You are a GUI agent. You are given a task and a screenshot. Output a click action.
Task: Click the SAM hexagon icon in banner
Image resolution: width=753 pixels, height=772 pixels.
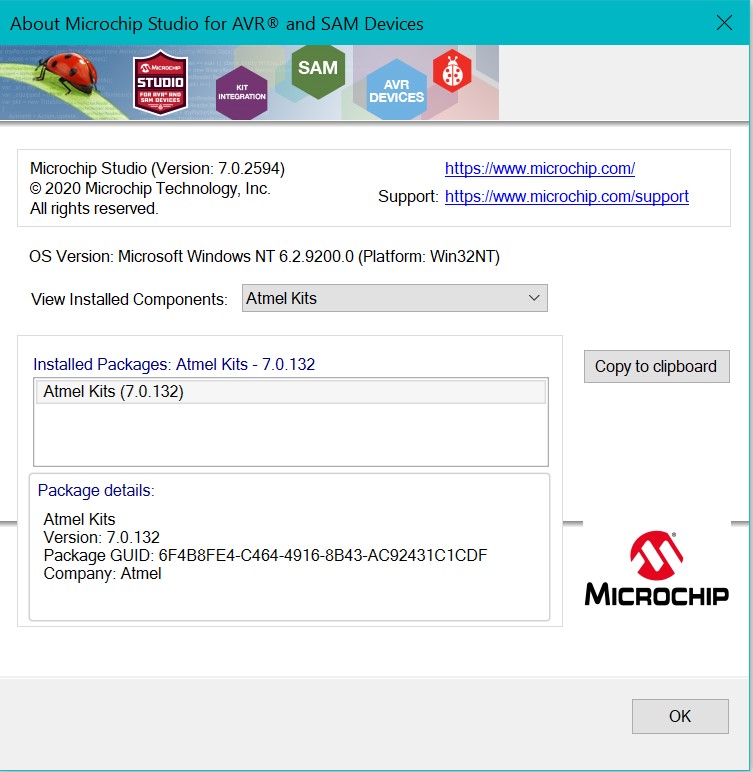click(318, 71)
